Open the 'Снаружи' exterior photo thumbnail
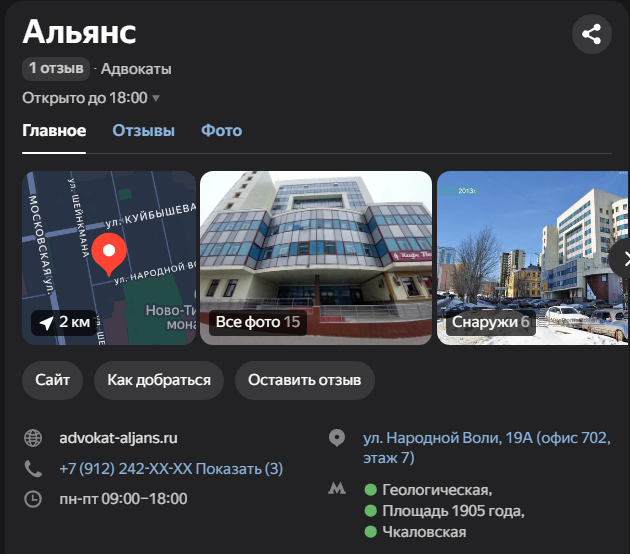This screenshot has width=630, height=554. pyautogui.click(x=533, y=258)
